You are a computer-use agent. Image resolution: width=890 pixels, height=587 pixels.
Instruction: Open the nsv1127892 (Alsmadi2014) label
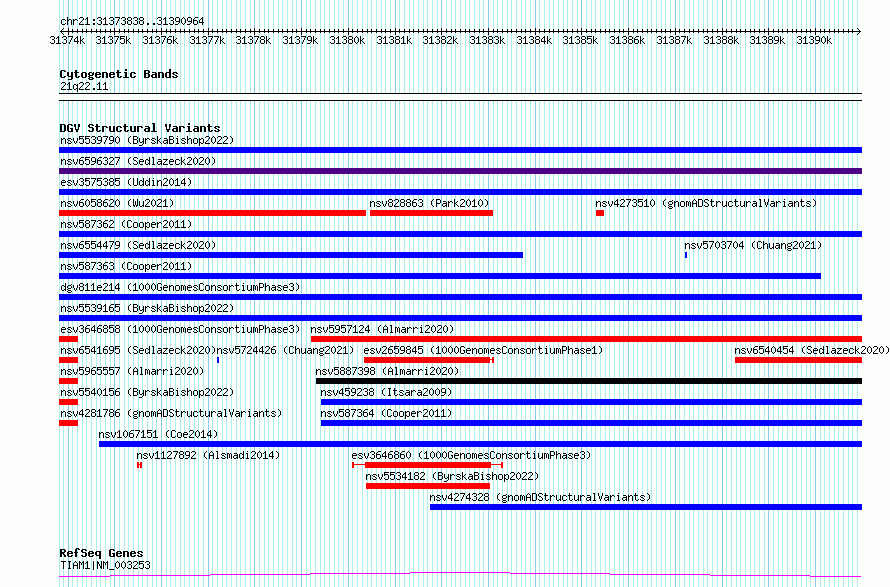pyautogui.click(x=208, y=455)
